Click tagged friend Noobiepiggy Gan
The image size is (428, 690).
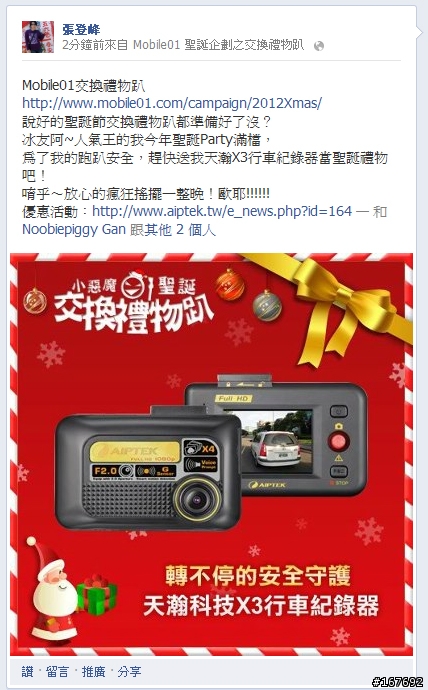tap(74, 230)
